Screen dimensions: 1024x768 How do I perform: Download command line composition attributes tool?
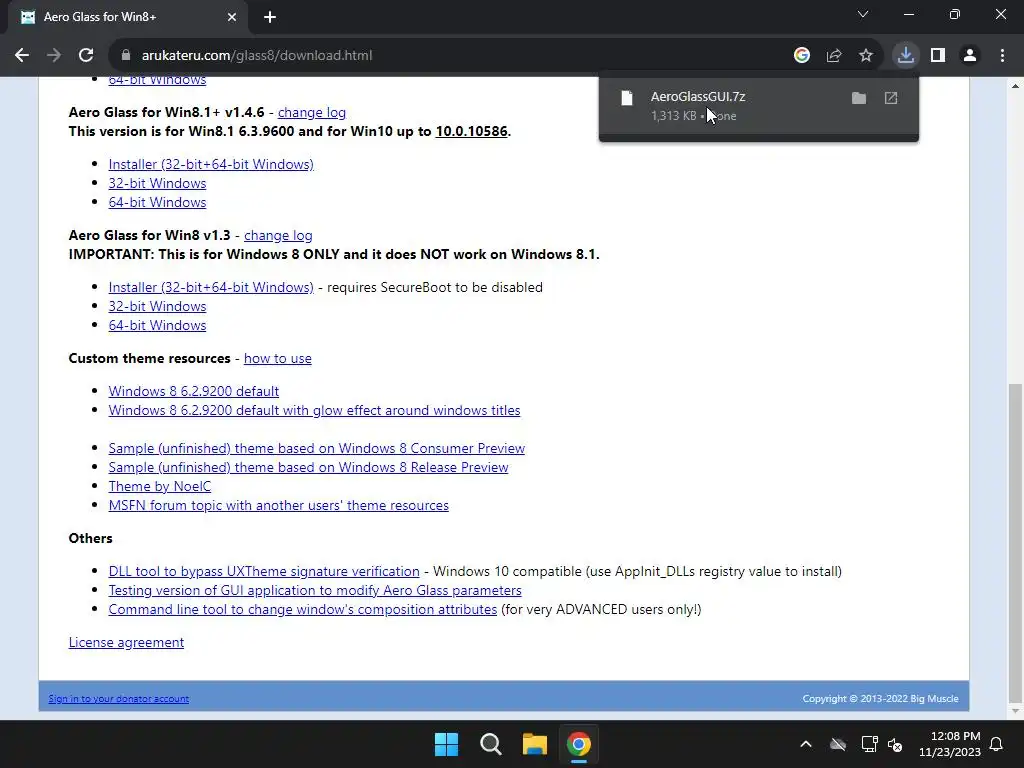tap(302, 609)
